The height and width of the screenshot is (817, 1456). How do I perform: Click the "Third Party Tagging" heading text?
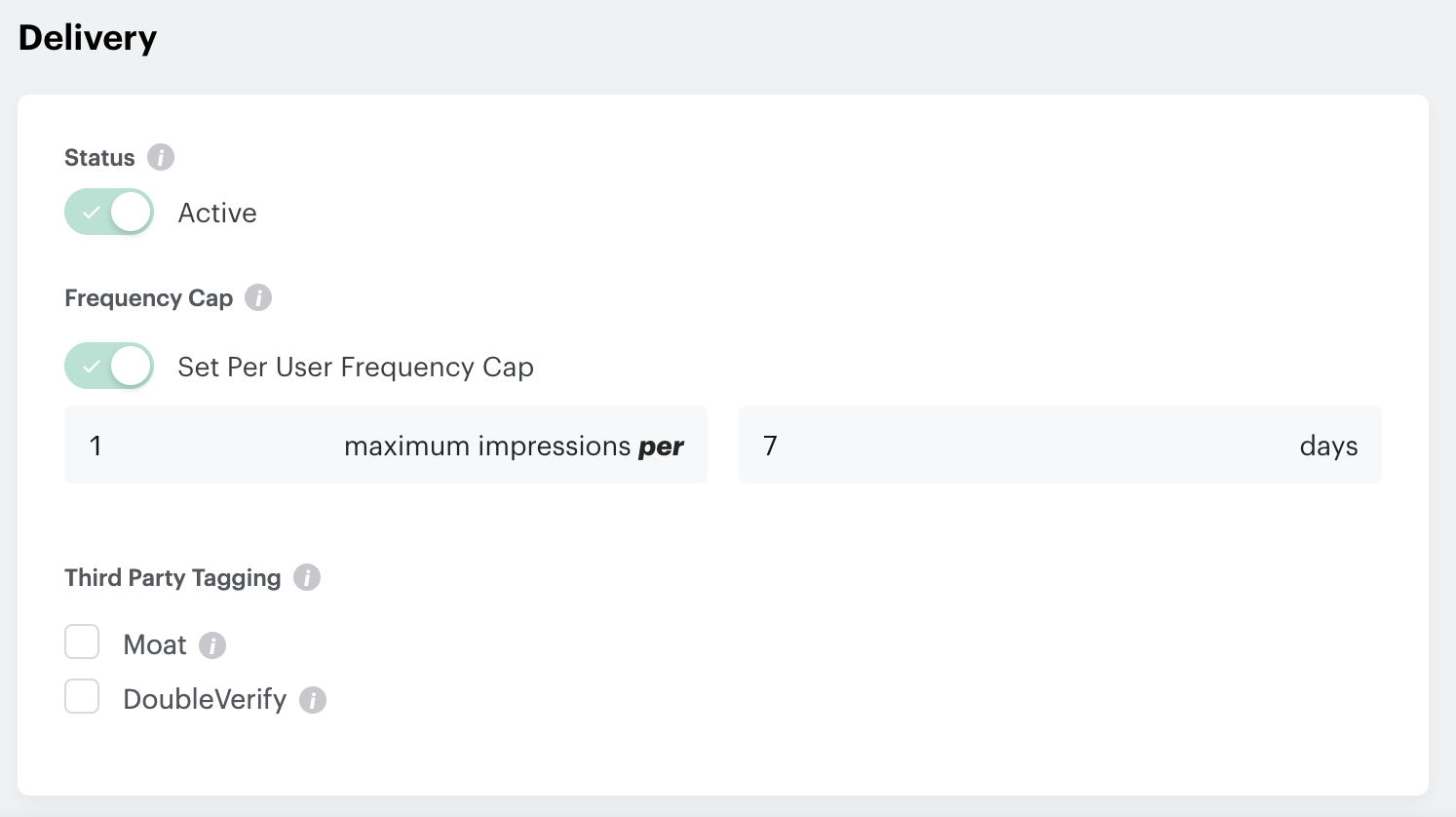point(172,578)
